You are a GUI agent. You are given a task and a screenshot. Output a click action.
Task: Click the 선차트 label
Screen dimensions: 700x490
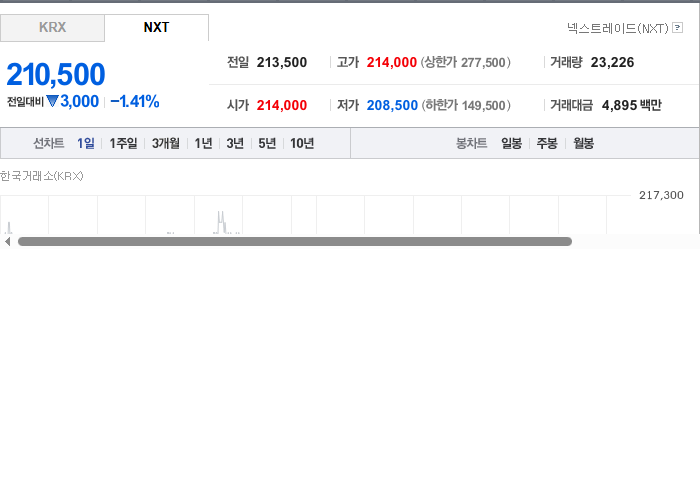click(x=49, y=143)
